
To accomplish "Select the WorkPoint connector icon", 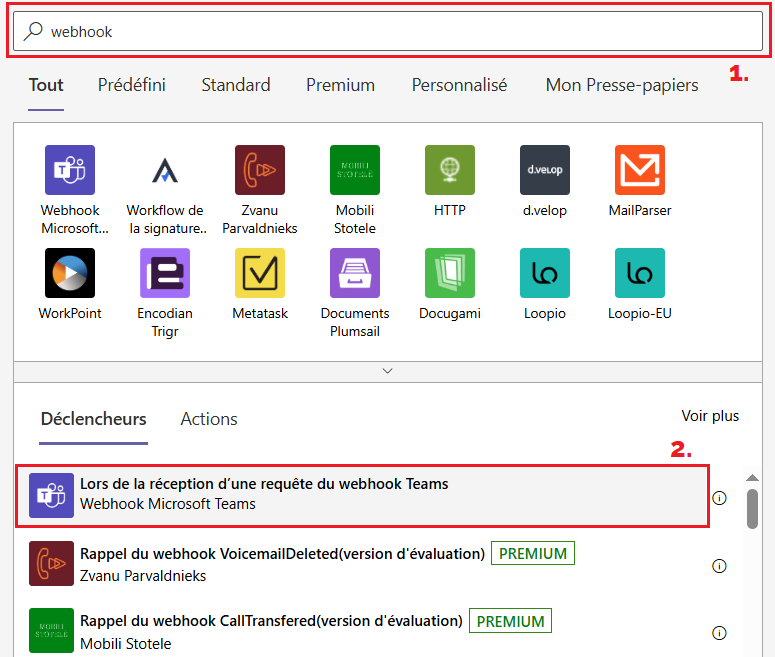I will pyautogui.click(x=70, y=273).
